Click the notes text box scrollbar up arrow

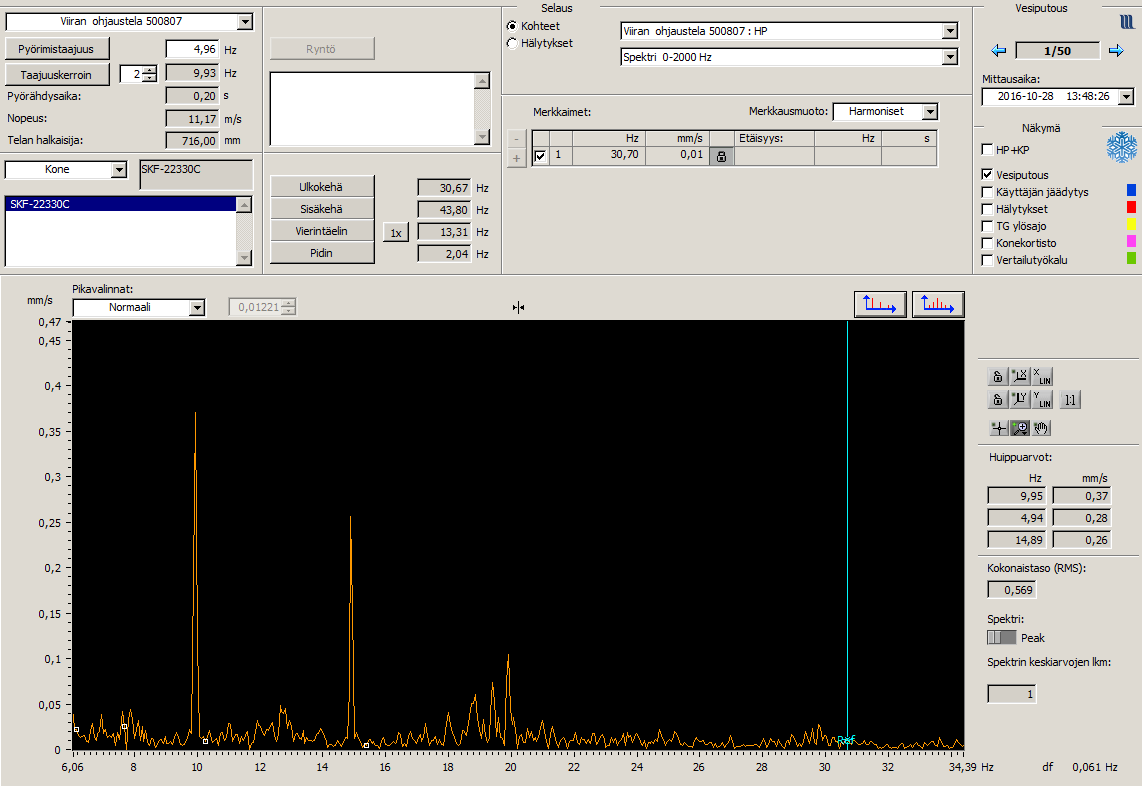(481, 80)
